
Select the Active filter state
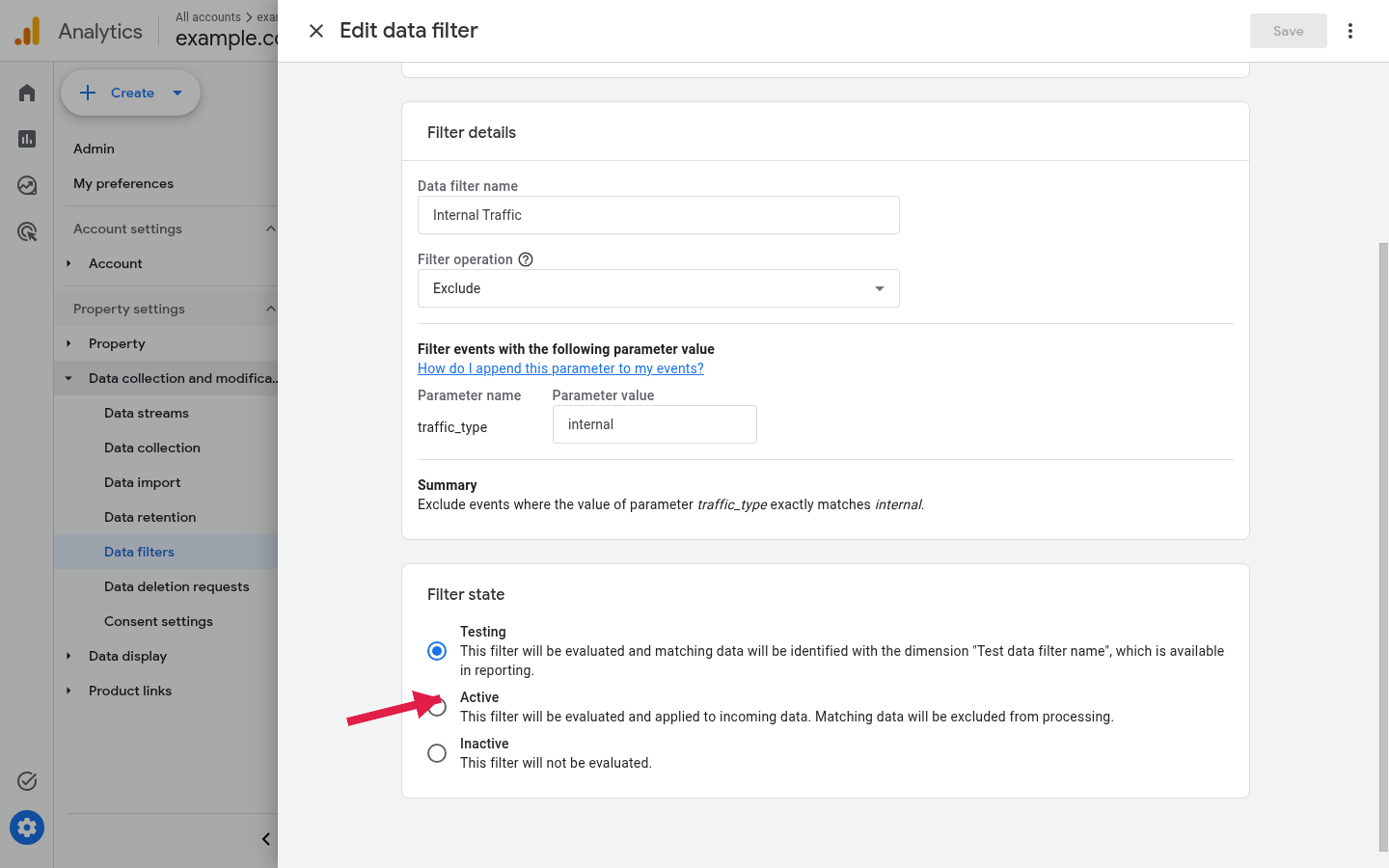coord(437,707)
